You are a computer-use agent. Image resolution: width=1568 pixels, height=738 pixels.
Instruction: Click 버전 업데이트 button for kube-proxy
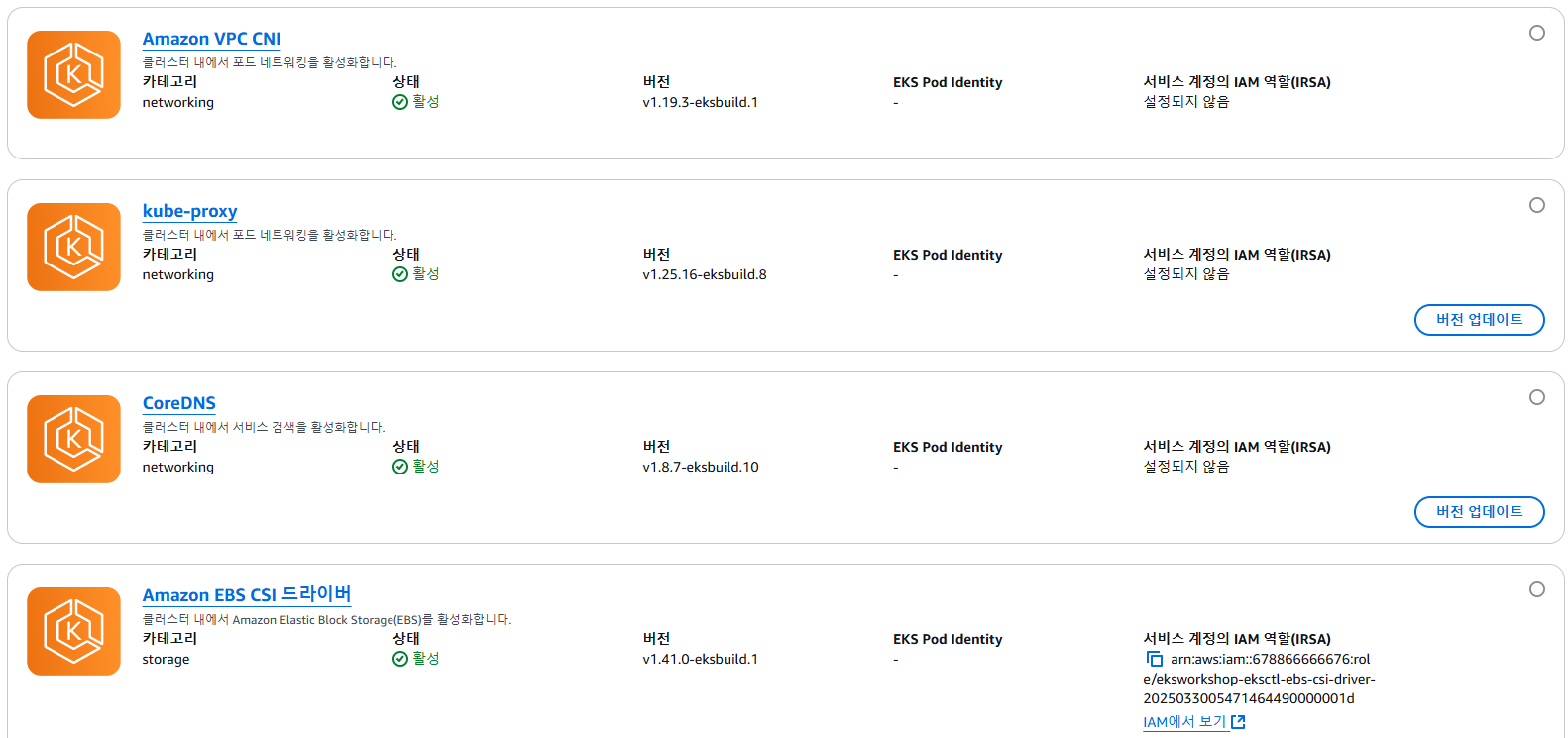pos(1479,320)
